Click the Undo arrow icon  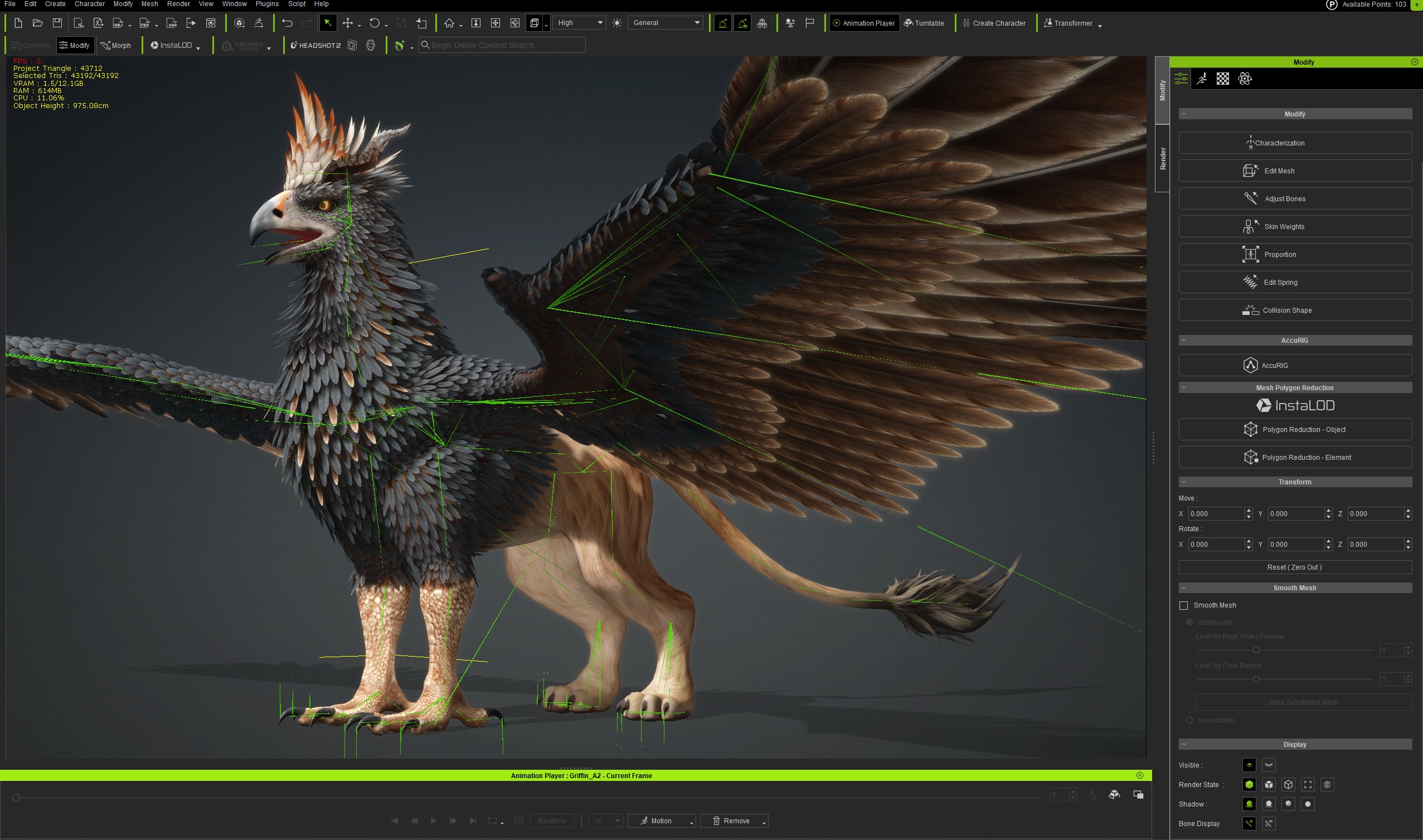point(287,23)
